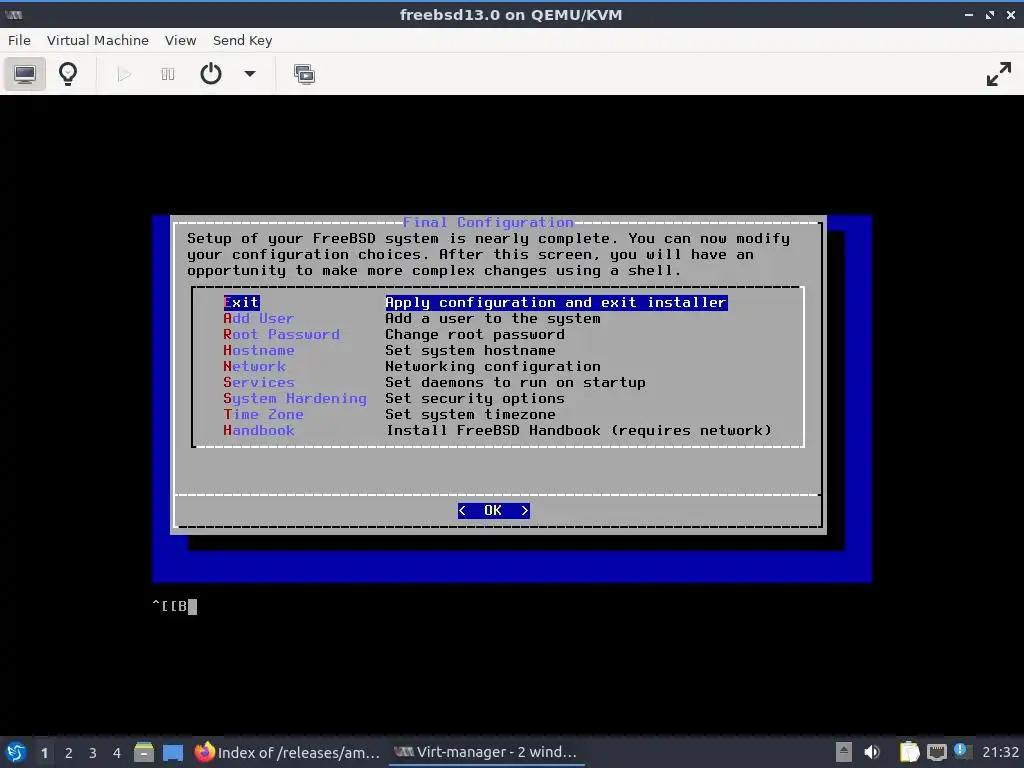Click the 21:32 clock
The width and height of the screenshot is (1024, 768).
pyautogui.click(x=1000, y=752)
